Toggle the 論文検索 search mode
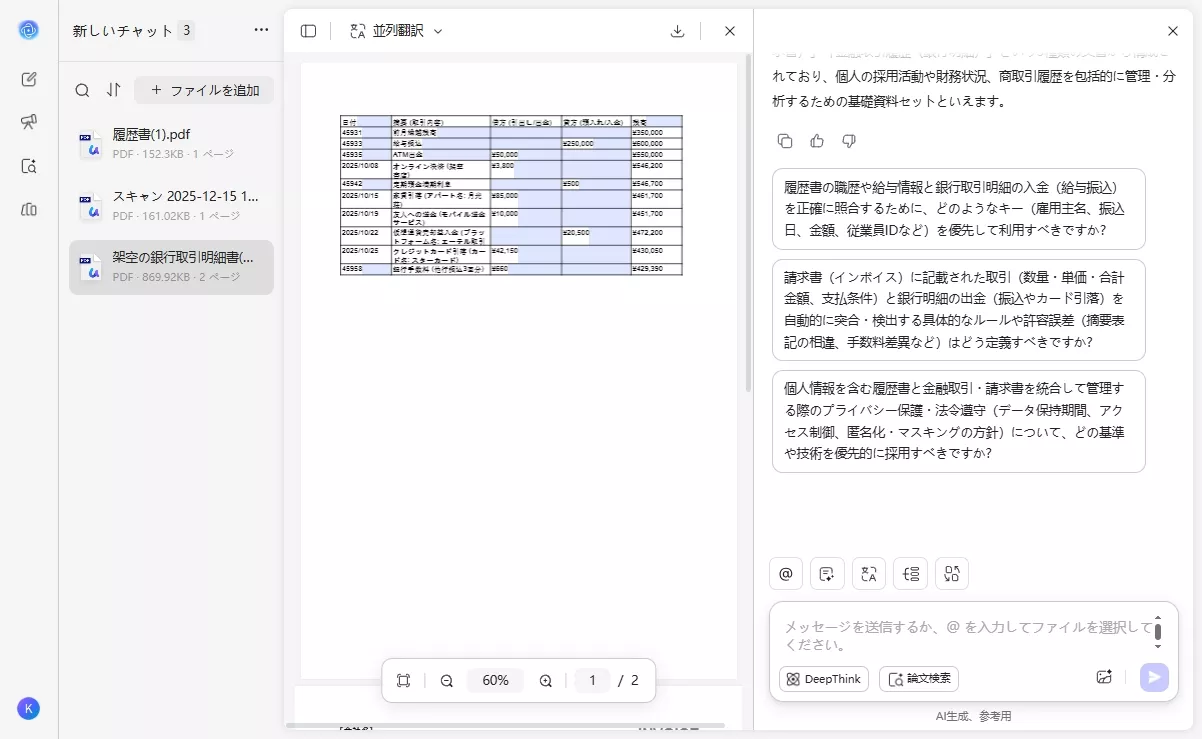The image size is (1202, 739). (x=918, y=679)
